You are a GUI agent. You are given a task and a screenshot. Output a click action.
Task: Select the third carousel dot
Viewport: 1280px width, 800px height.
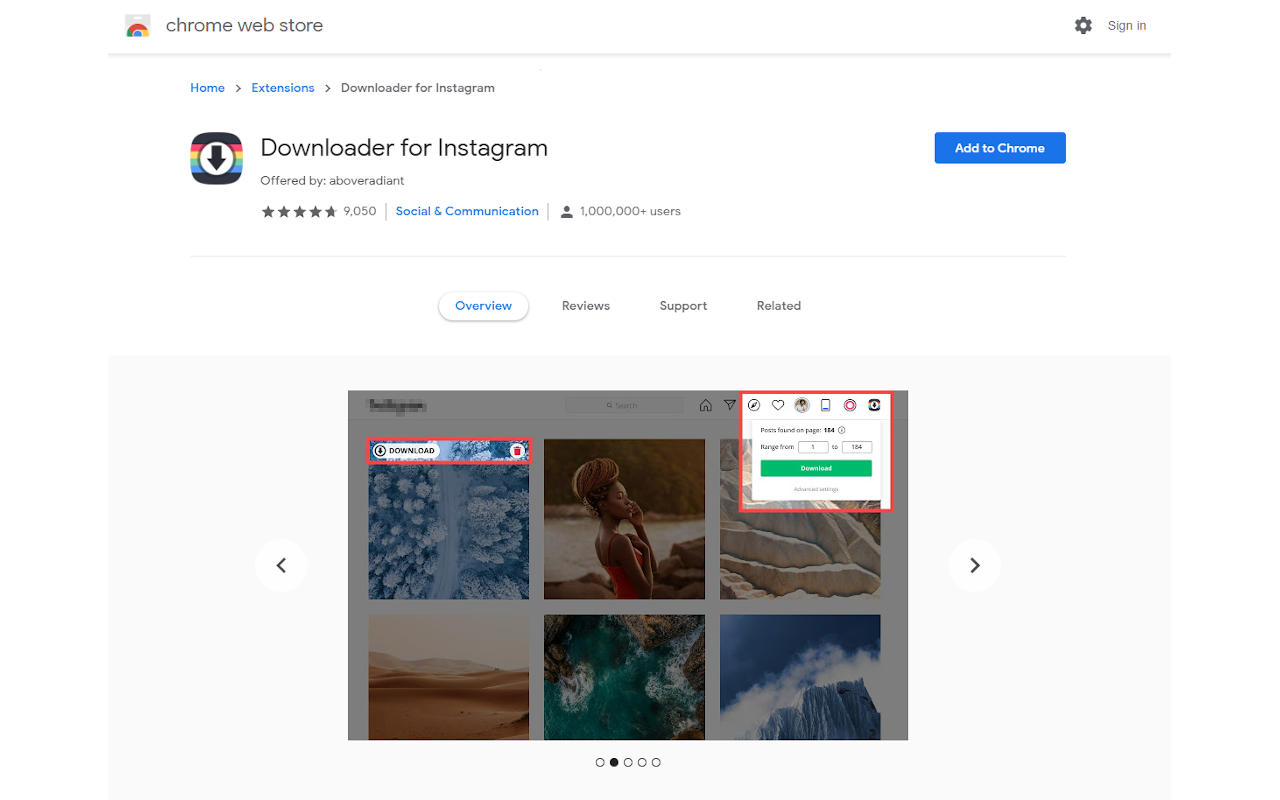pyautogui.click(x=628, y=762)
